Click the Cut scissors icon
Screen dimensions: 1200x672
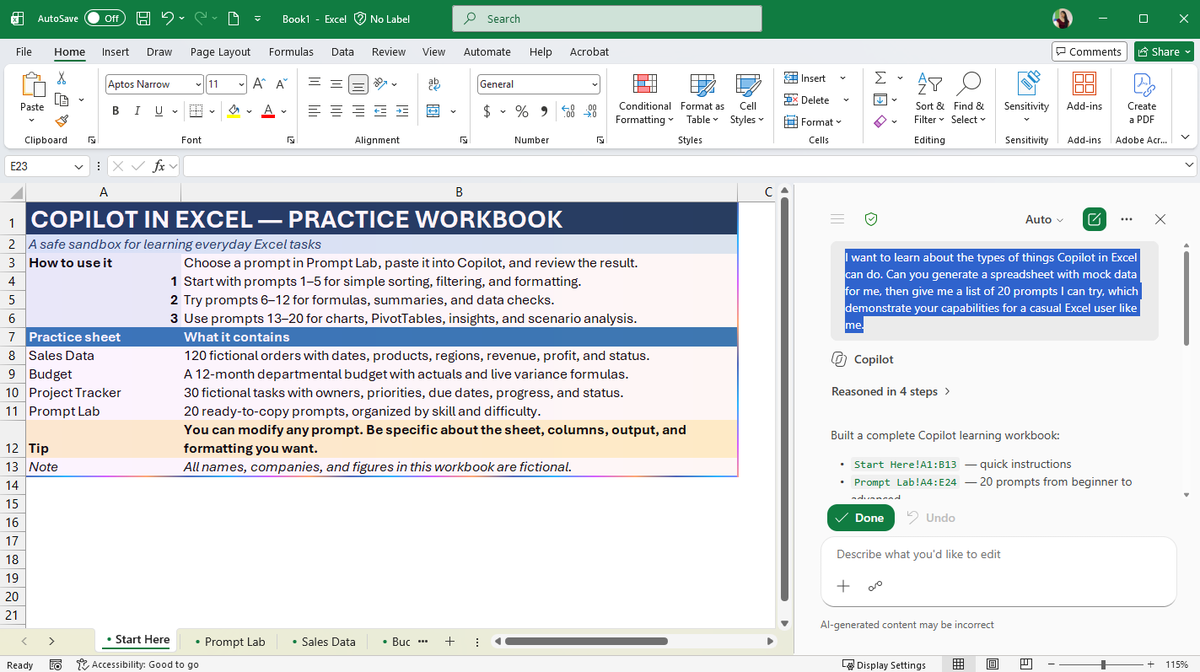(x=62, y=78)
